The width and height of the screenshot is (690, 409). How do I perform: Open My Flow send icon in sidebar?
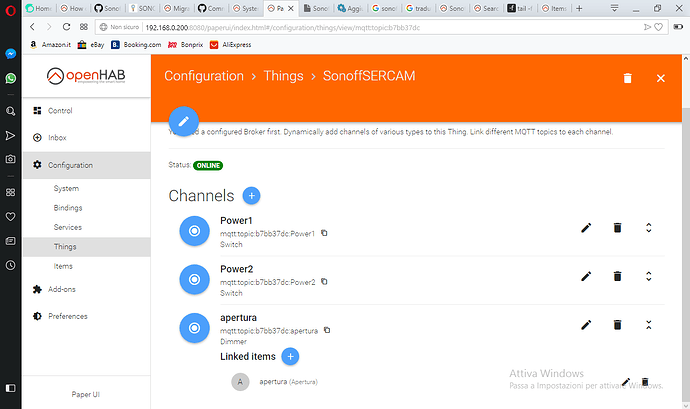click(11, 135)
